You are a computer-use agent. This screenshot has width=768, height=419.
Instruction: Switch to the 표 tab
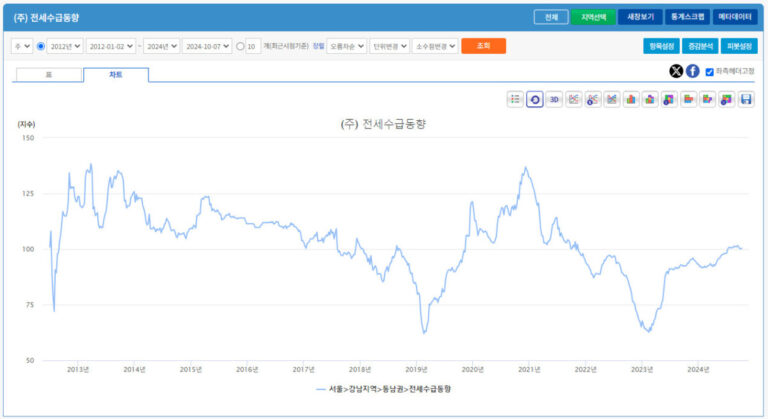[x=48, y=74]
